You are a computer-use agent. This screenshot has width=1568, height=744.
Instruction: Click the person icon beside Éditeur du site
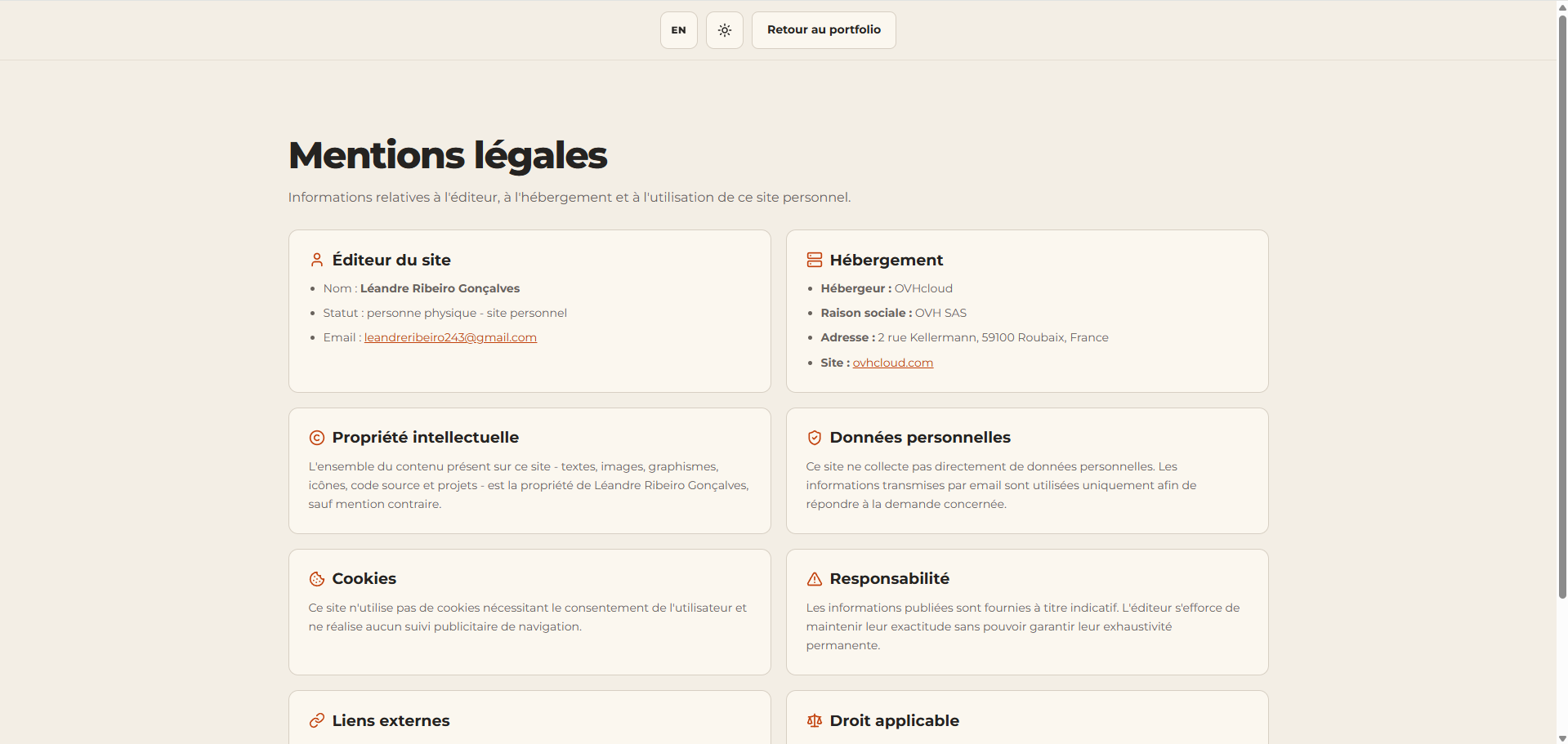pos(317,260)
